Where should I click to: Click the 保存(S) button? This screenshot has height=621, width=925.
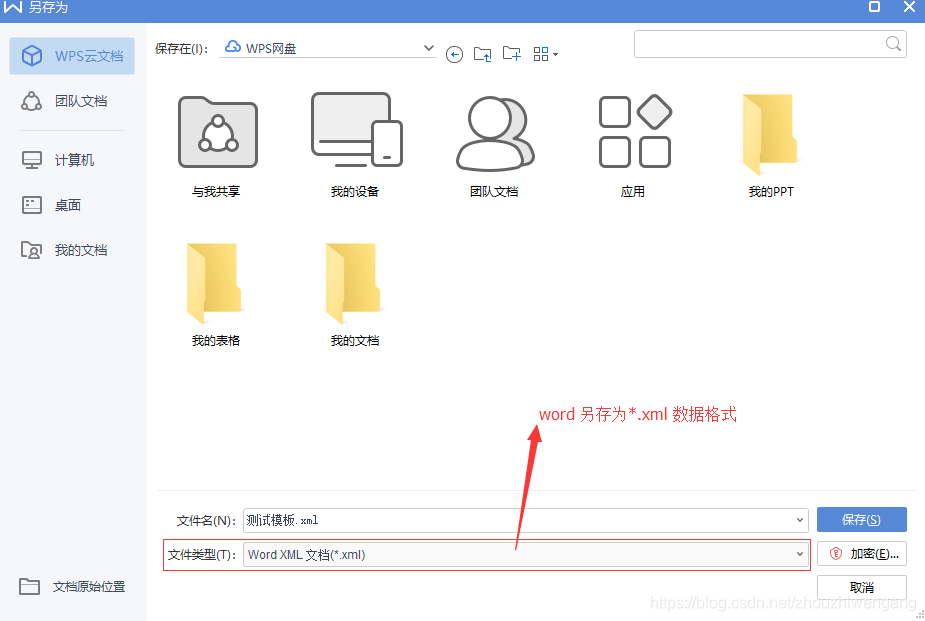[861, 520]
